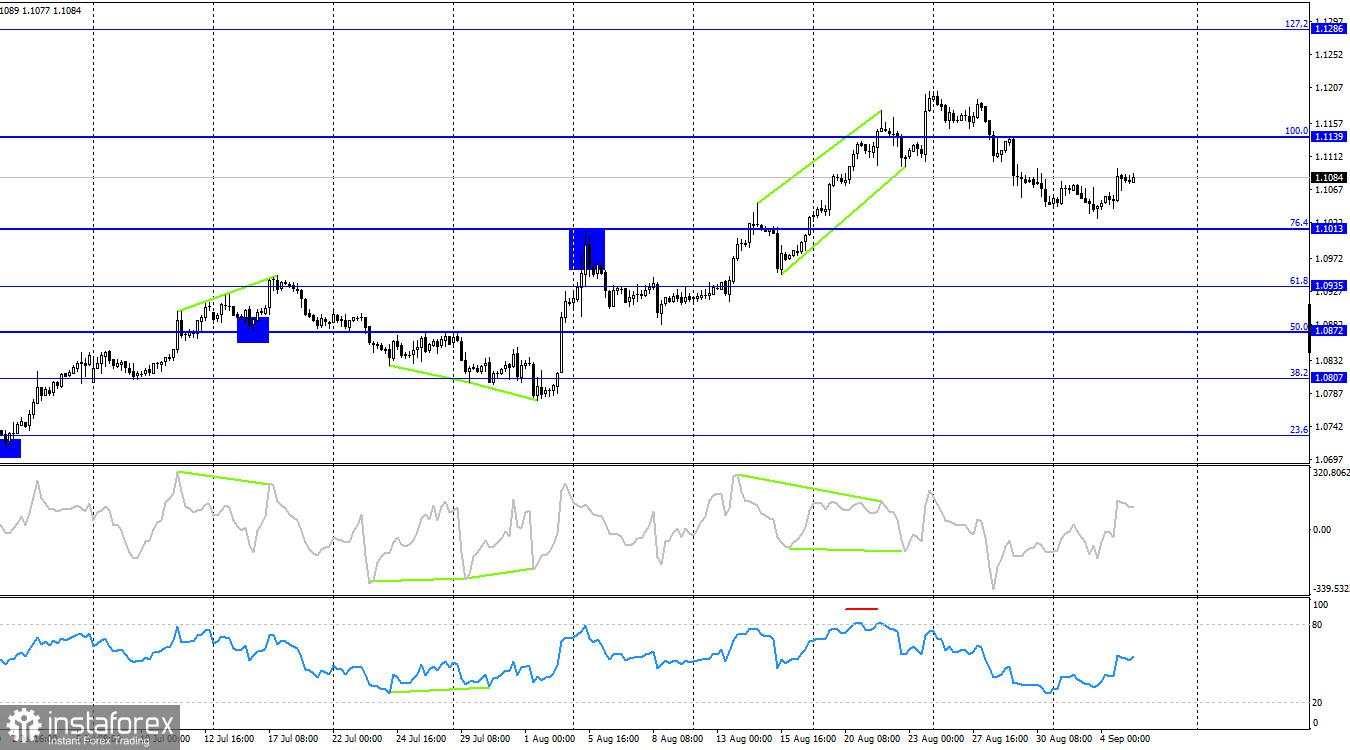The width and height of the screenshot is (1350, 750).
Task: Click the 27 Aug 16:00 date label
Action: click(998, 740)
